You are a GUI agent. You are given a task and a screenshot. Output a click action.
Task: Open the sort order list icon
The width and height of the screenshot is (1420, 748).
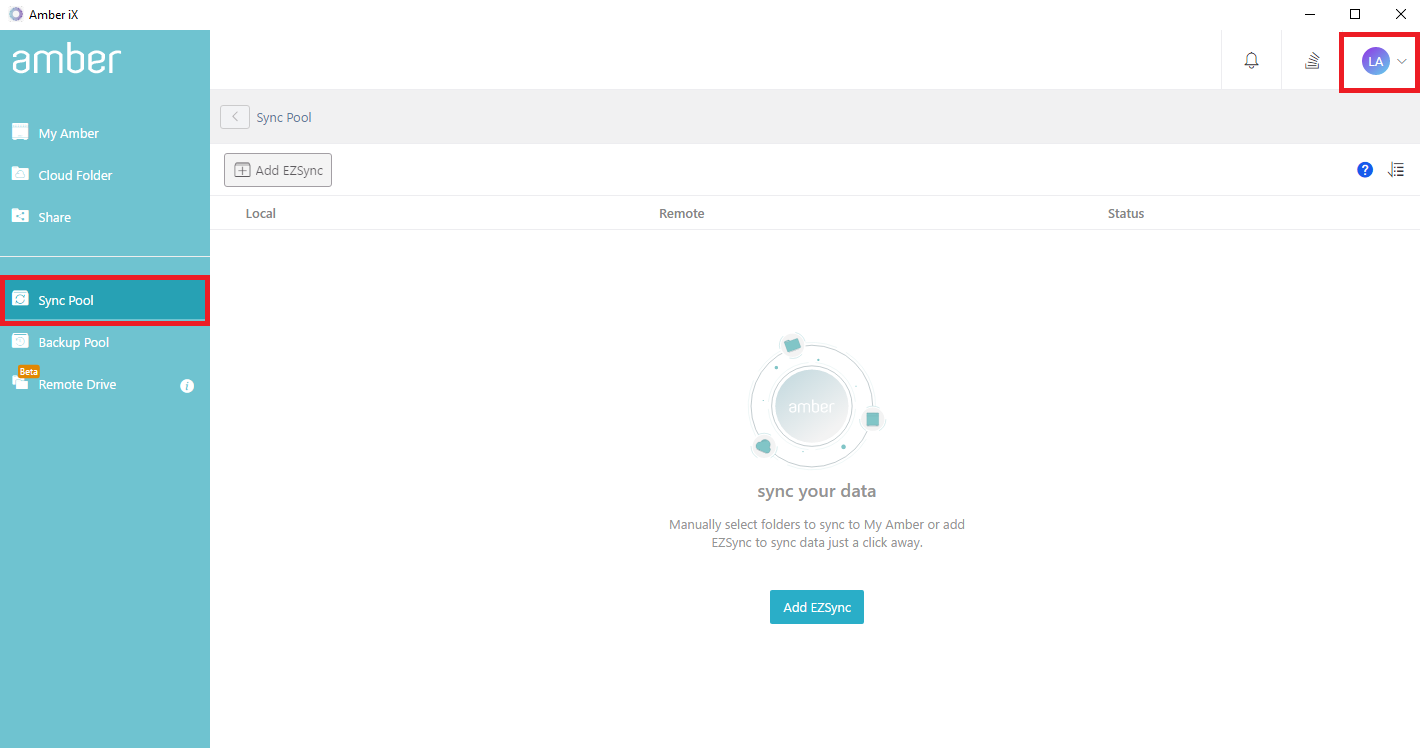(x=1396, y=170)
